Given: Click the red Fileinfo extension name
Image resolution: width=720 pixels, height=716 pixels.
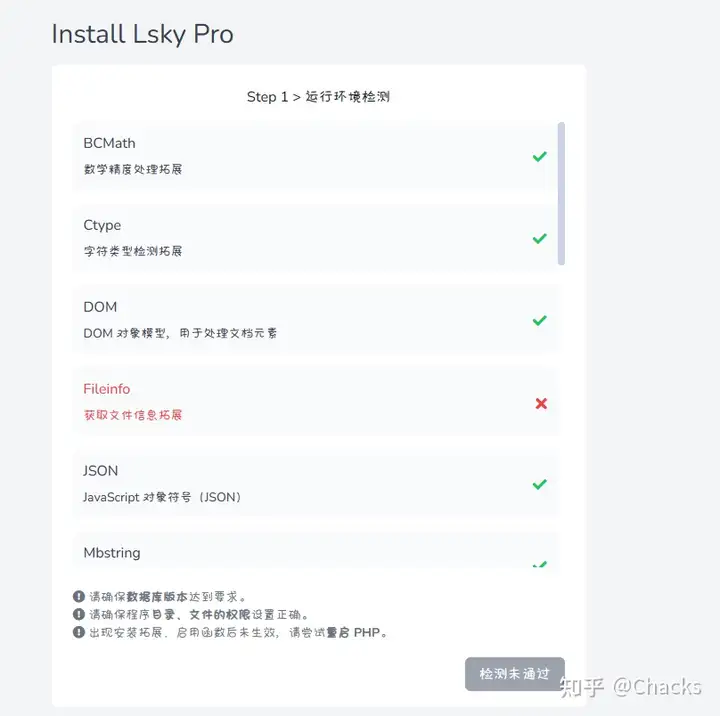Looking at the screenshot, I should click(x=107, y=389).
